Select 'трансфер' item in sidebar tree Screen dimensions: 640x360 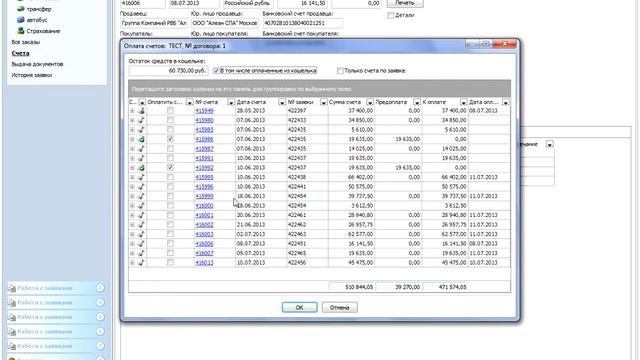click(39, 9)
